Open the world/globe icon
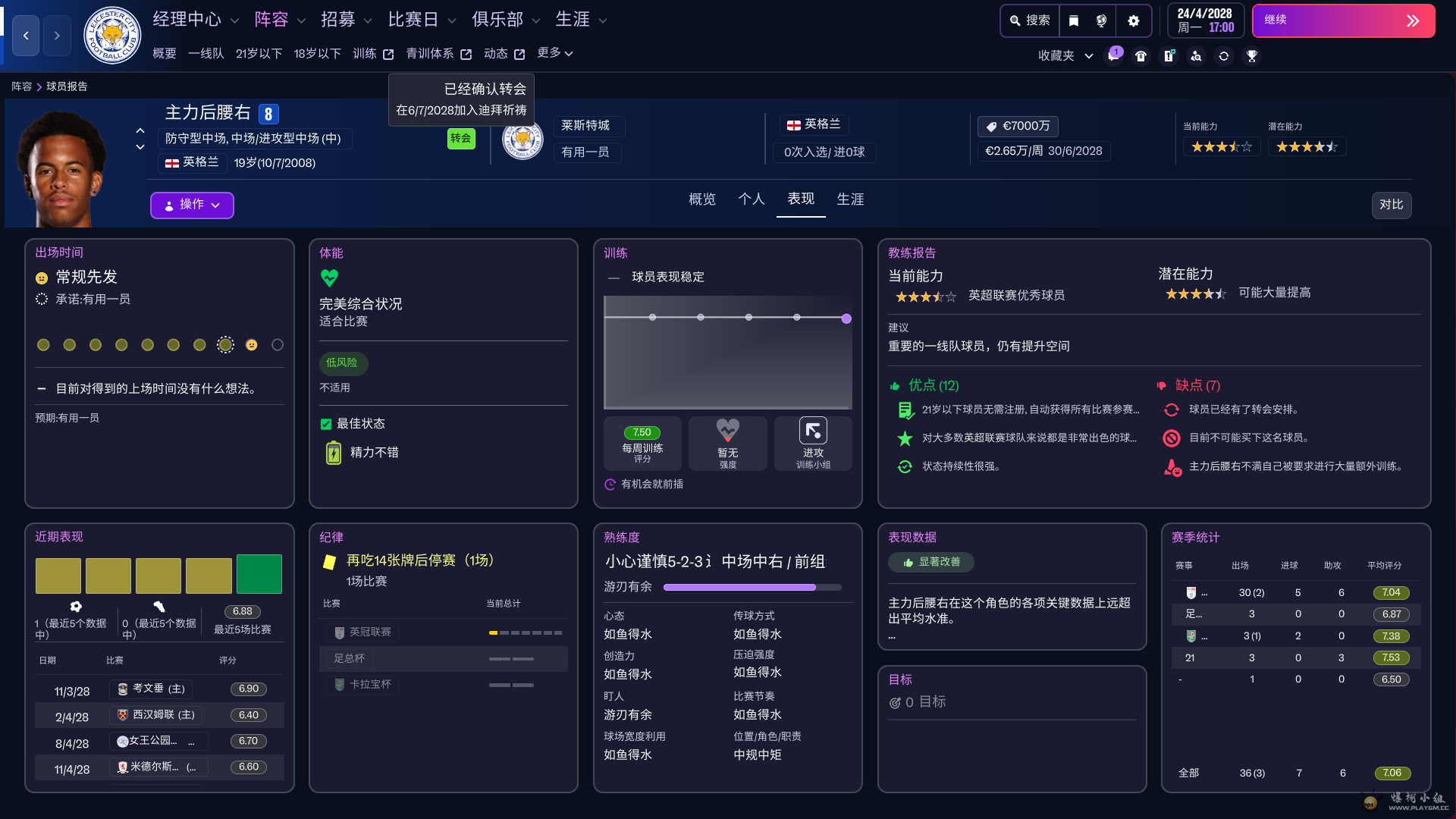Screen dimensions: 1456x819 coord(1101,20)
